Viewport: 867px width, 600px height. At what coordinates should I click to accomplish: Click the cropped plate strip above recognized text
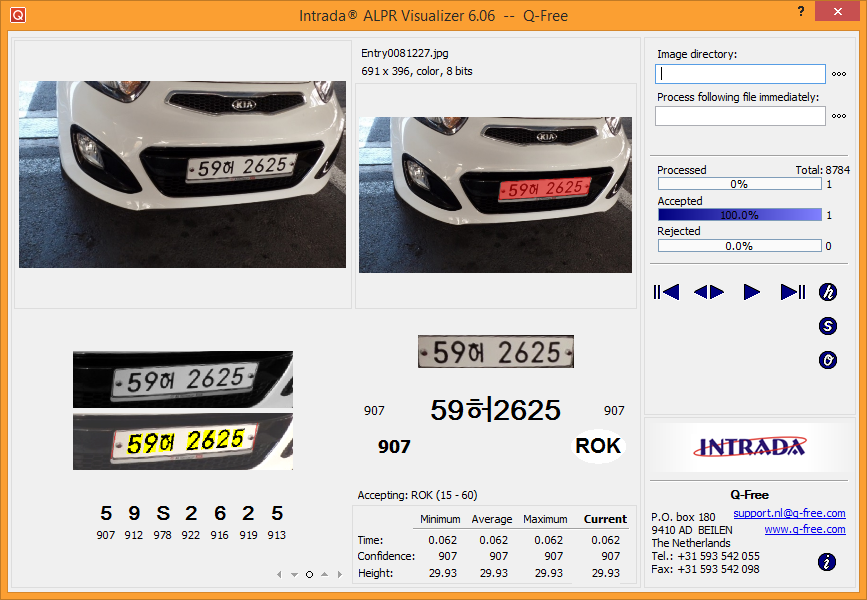[x=495, y=352]
